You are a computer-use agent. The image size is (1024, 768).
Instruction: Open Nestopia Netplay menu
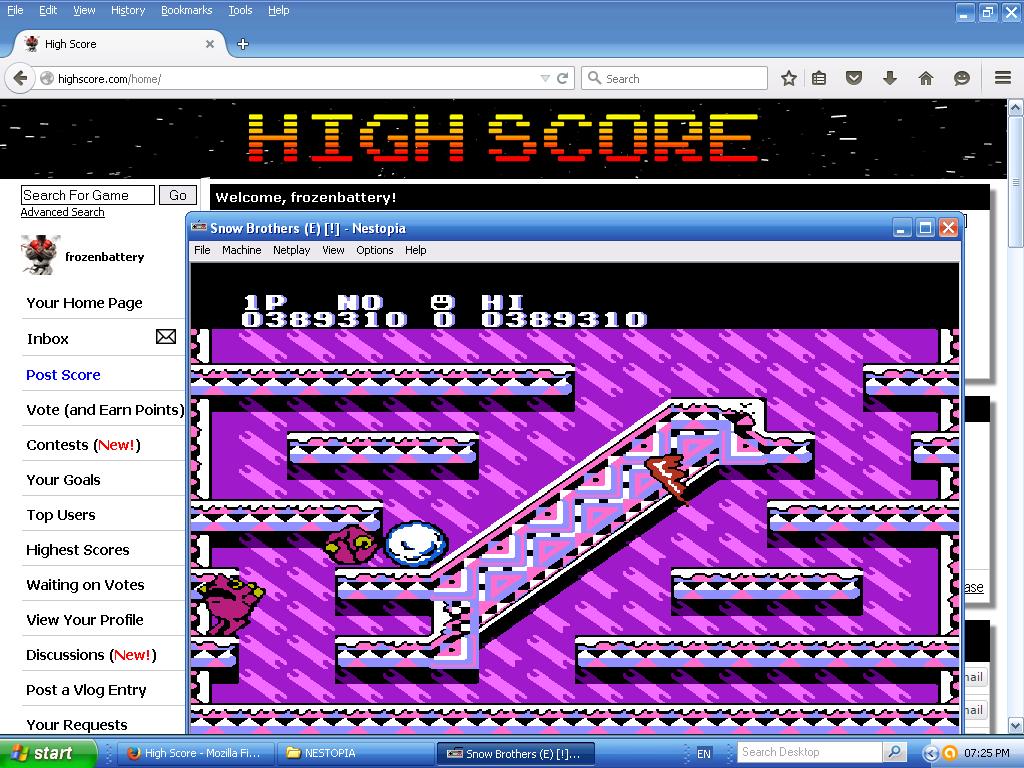pos(291,250)
